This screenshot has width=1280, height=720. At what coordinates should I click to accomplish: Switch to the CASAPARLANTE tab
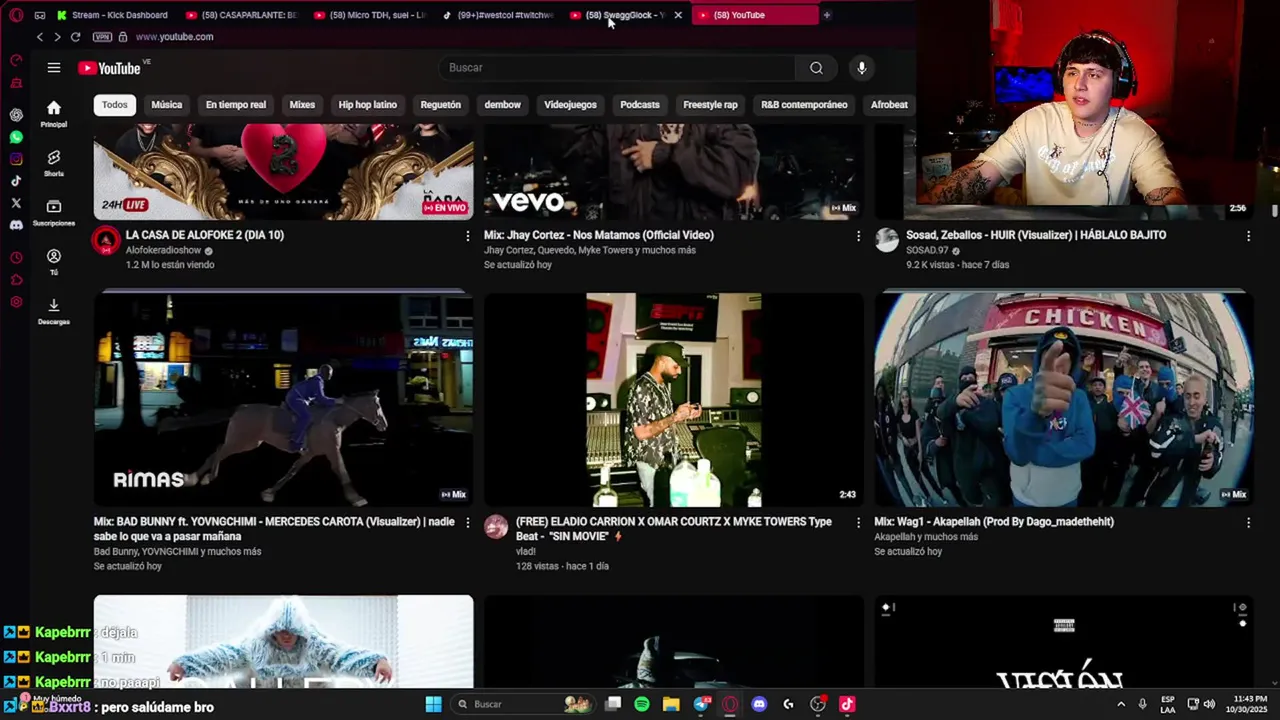(x=241, y=15)
